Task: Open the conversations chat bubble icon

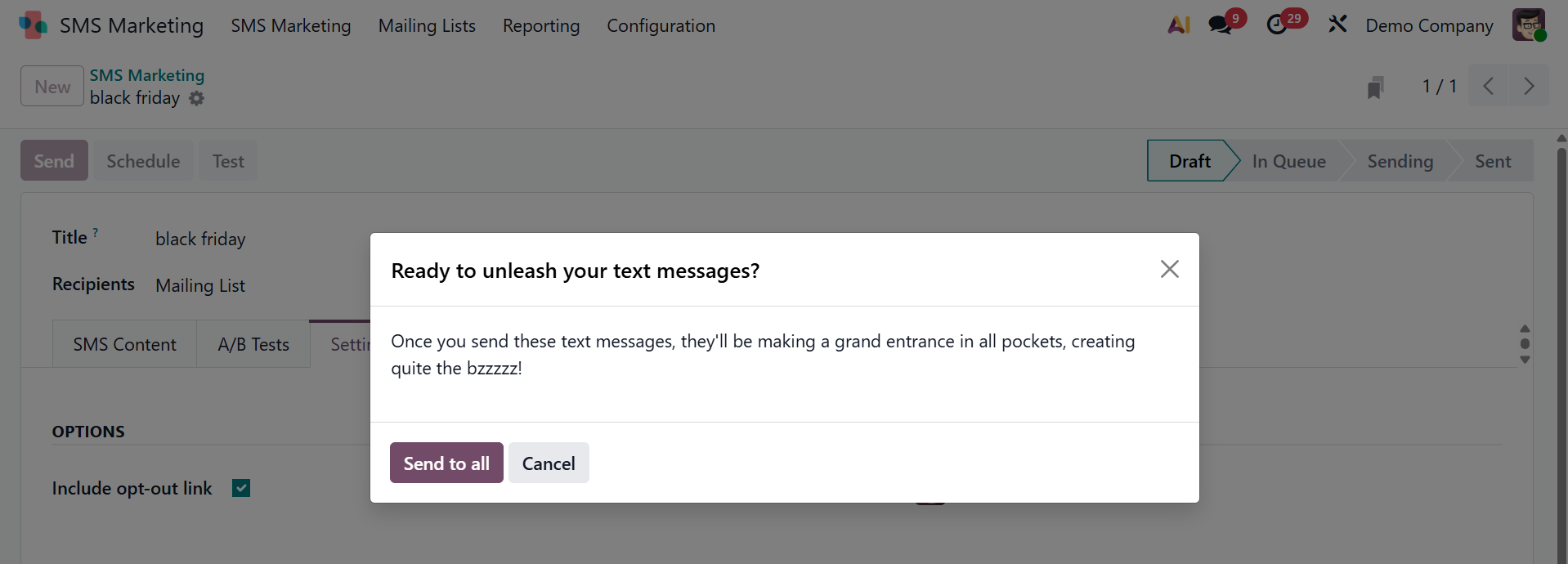Action: [x=1221, y=25]
